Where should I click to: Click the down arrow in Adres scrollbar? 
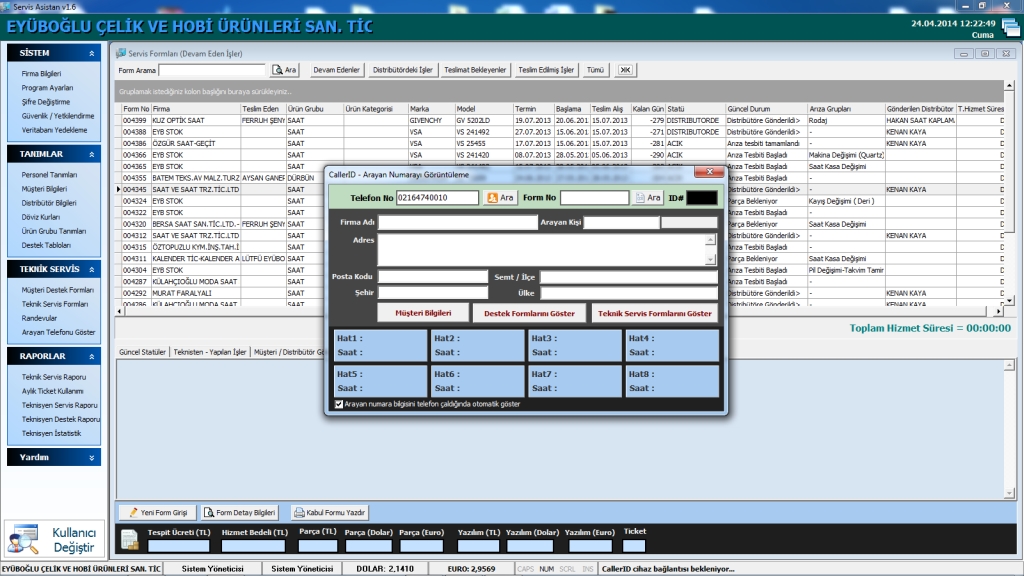coord(711,259)
